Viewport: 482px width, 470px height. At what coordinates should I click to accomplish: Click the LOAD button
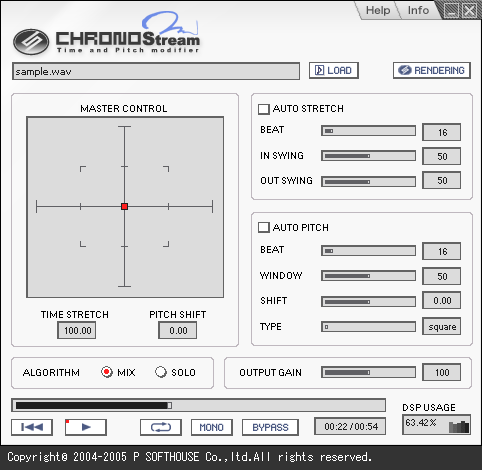[x=334, y=70]
